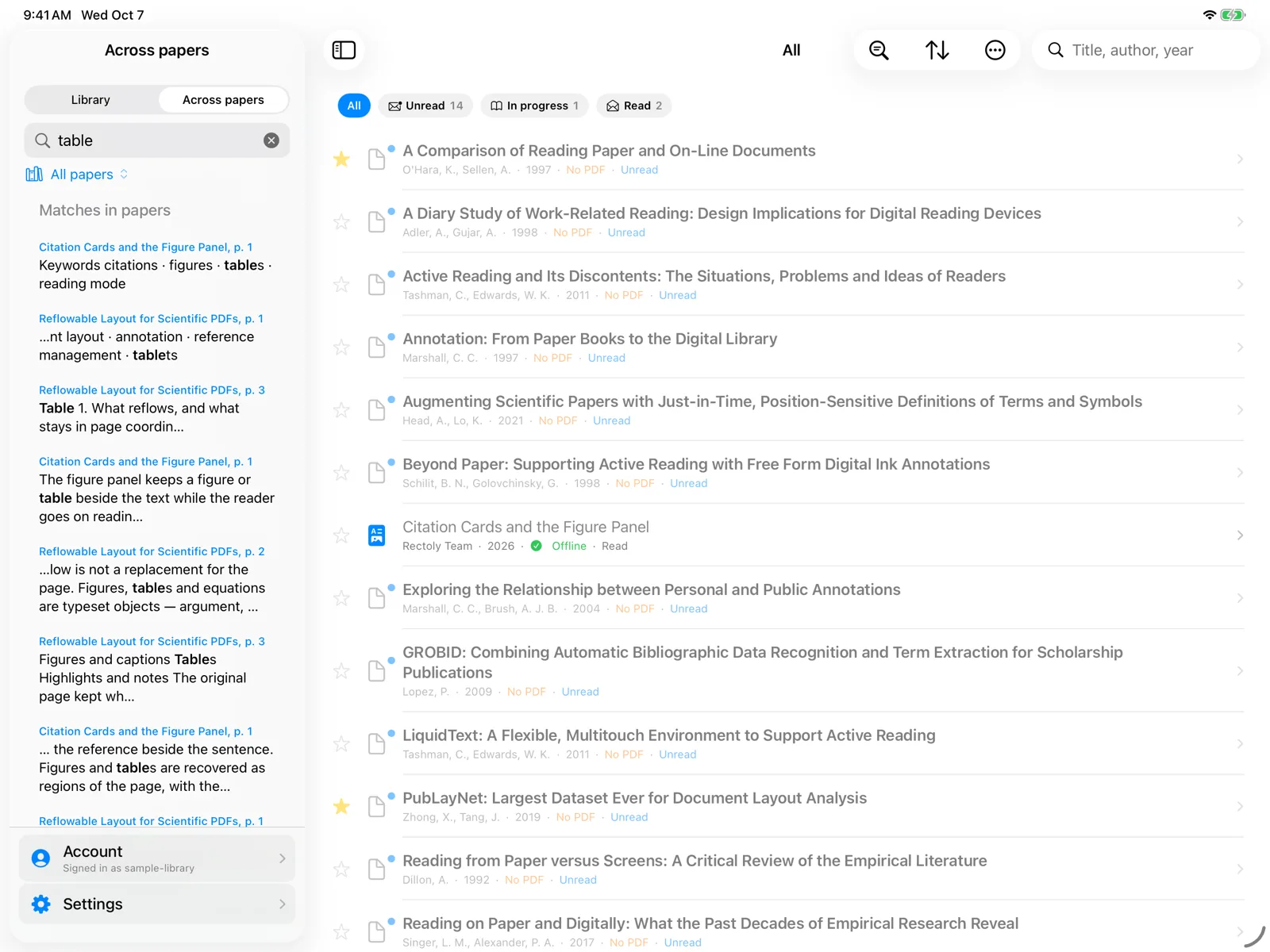Open match 'Table 1. What reflows' result

(x=157, y=409)
